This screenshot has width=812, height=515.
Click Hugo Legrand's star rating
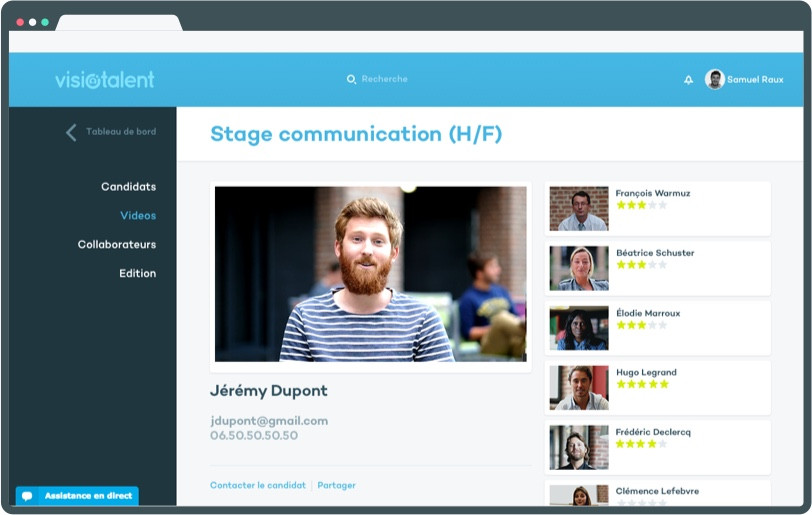tap(642, 384)
